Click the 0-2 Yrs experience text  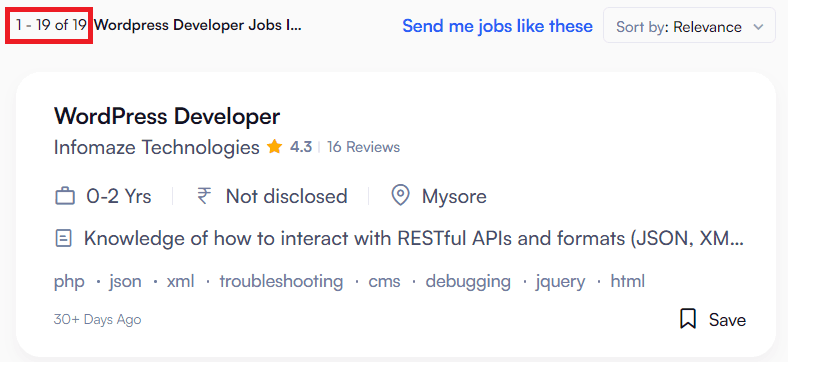(119, 196)
